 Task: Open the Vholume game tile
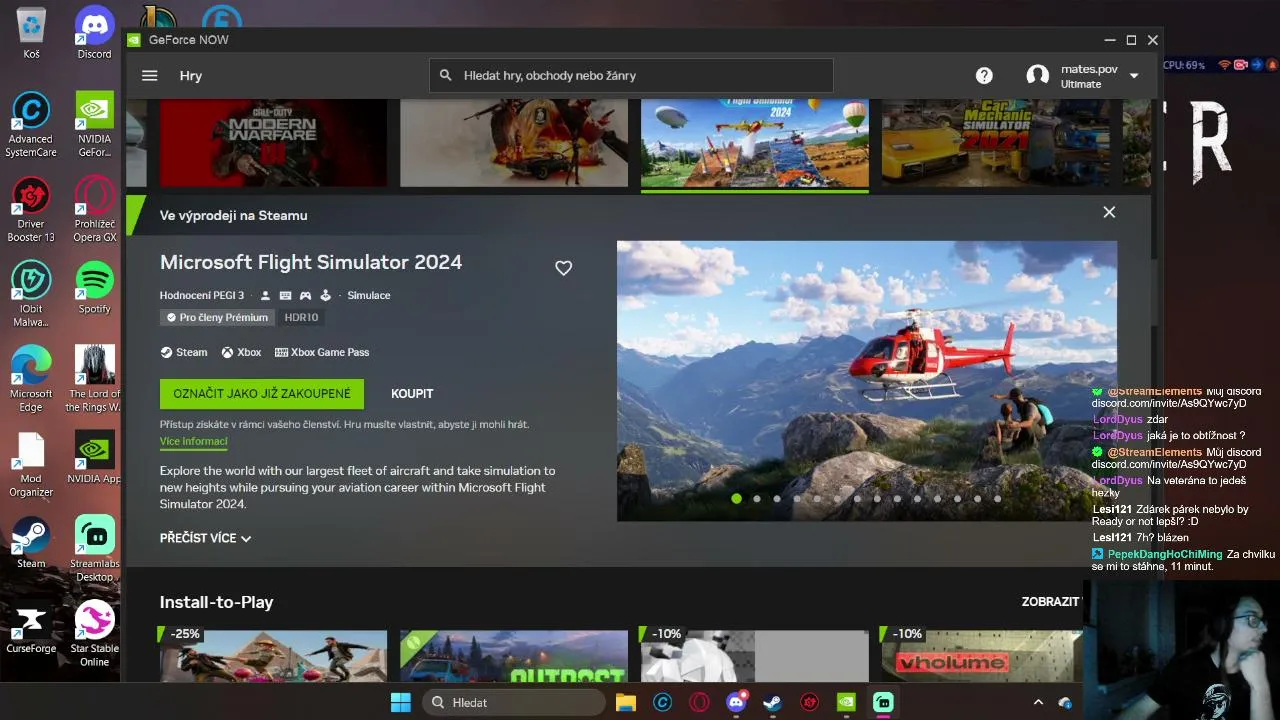(982, 656)
